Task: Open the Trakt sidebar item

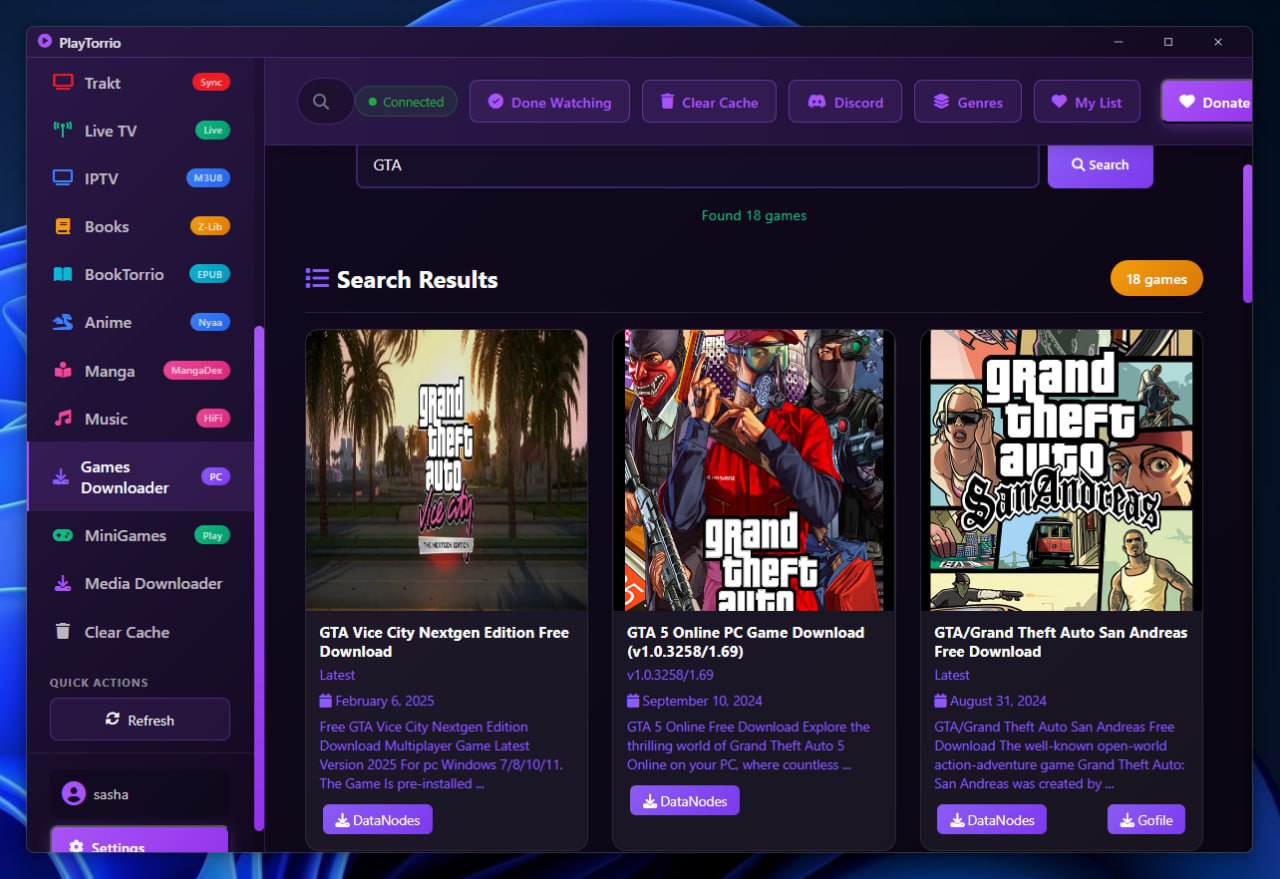Action: point(102,83)
